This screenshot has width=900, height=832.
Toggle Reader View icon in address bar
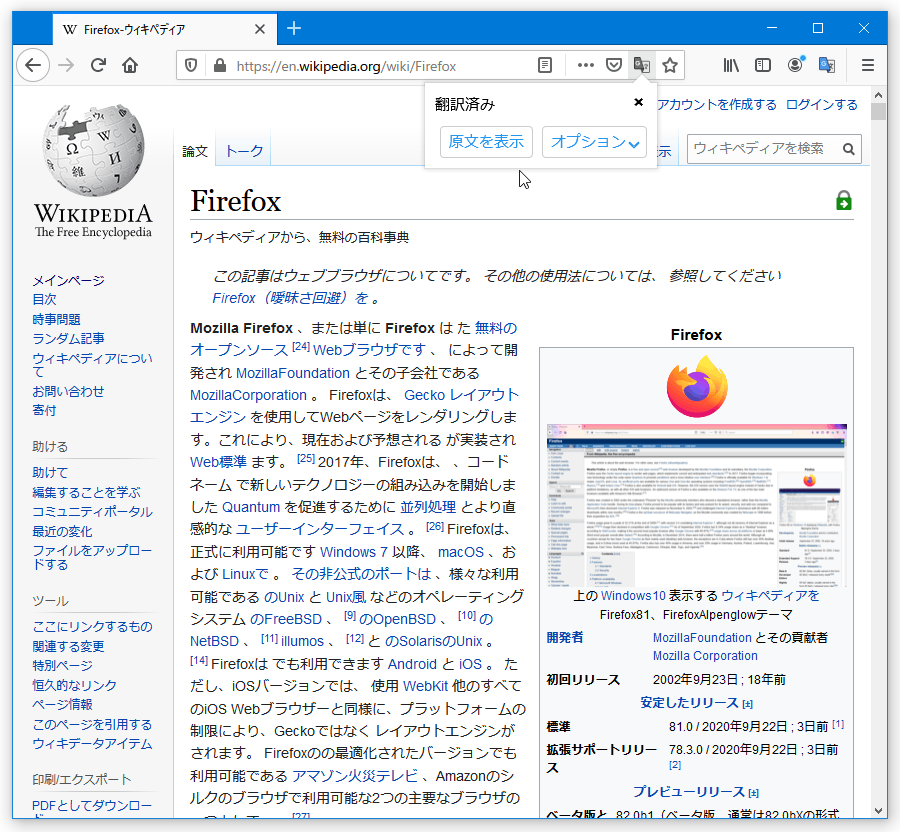545,65
